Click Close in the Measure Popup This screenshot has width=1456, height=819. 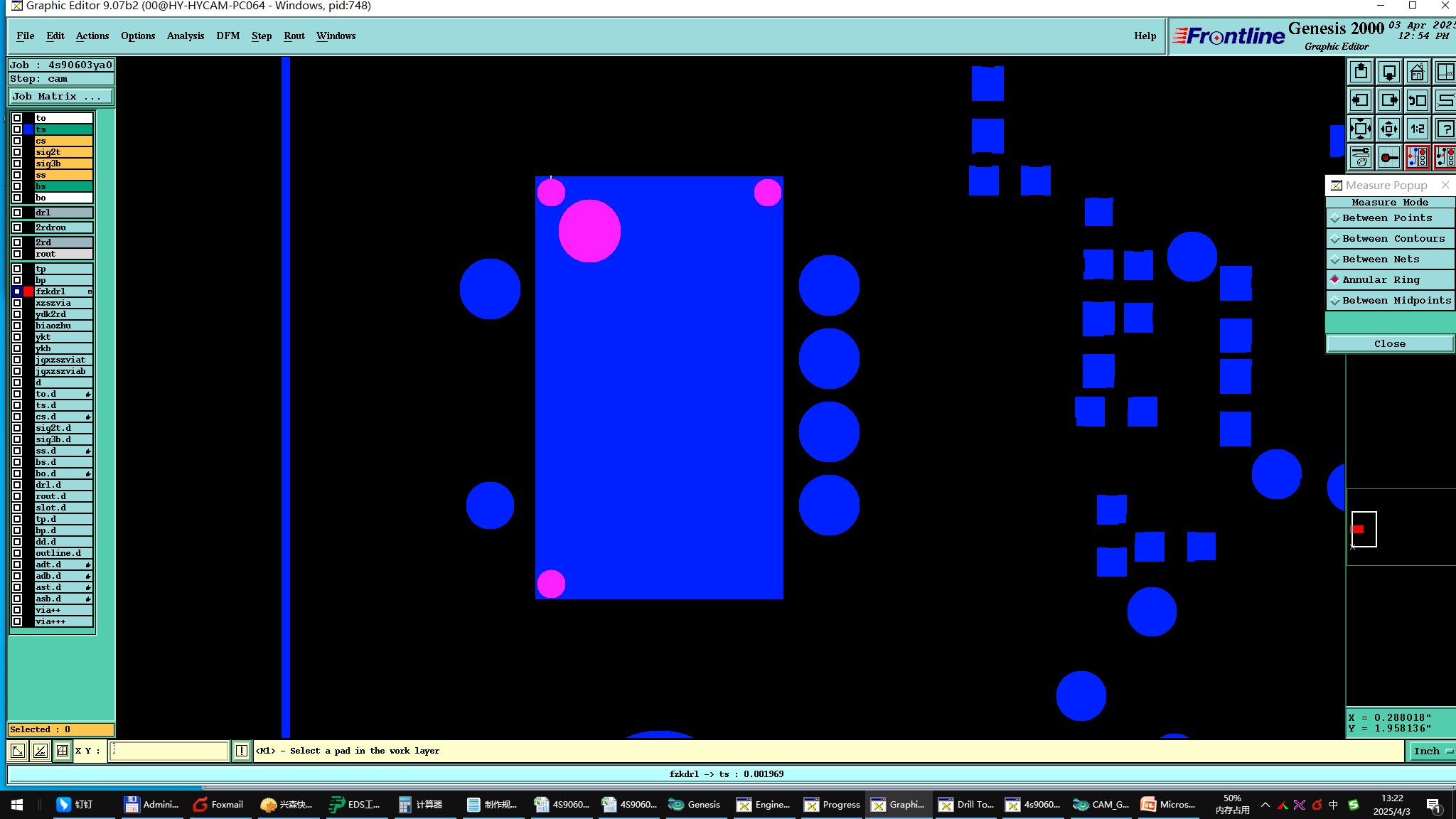[x=1389, y=344]
